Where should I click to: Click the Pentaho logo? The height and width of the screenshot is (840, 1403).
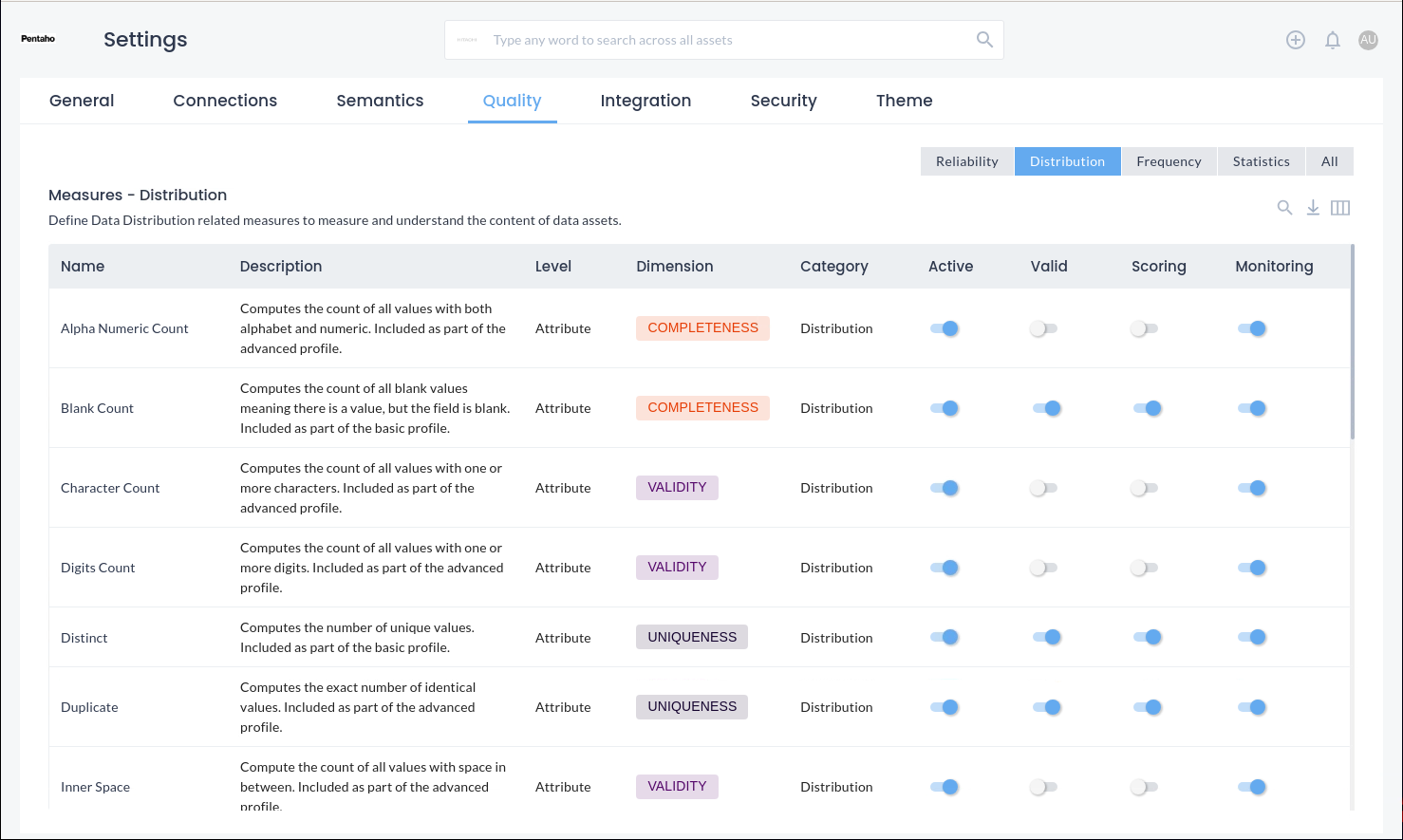(x=38, y=39)
